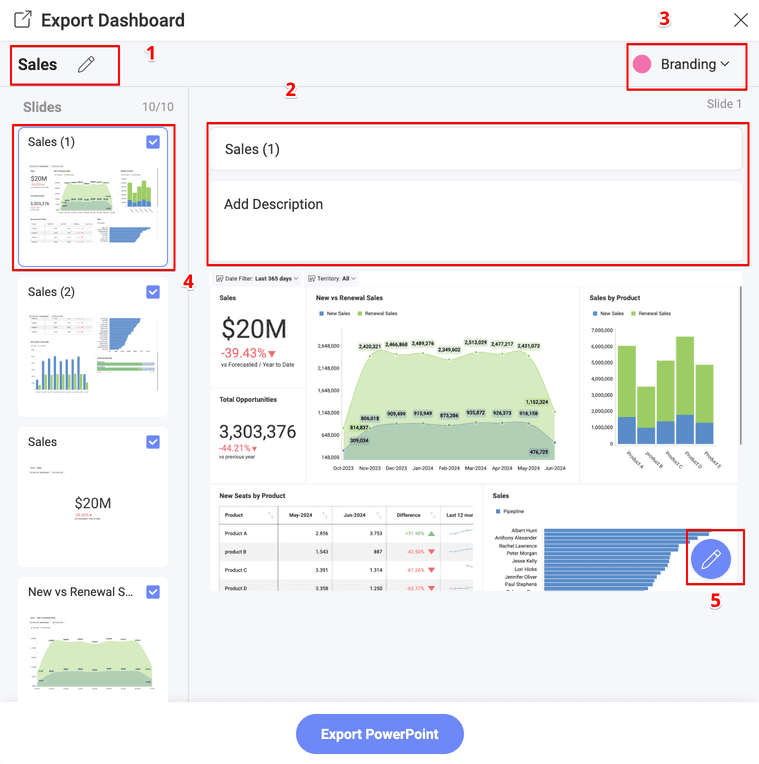Image resolution: width=759 pixels, height=764 pixels.
Task: Click the Pipeline legend in Sales chart
Action: (x=510, y=511)
